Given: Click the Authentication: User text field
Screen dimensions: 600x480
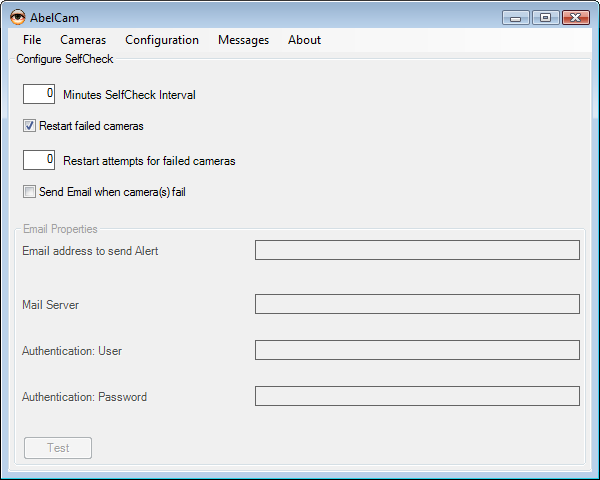Looking at the screenshot, I should pyautogui.click(x=417, y=350).
